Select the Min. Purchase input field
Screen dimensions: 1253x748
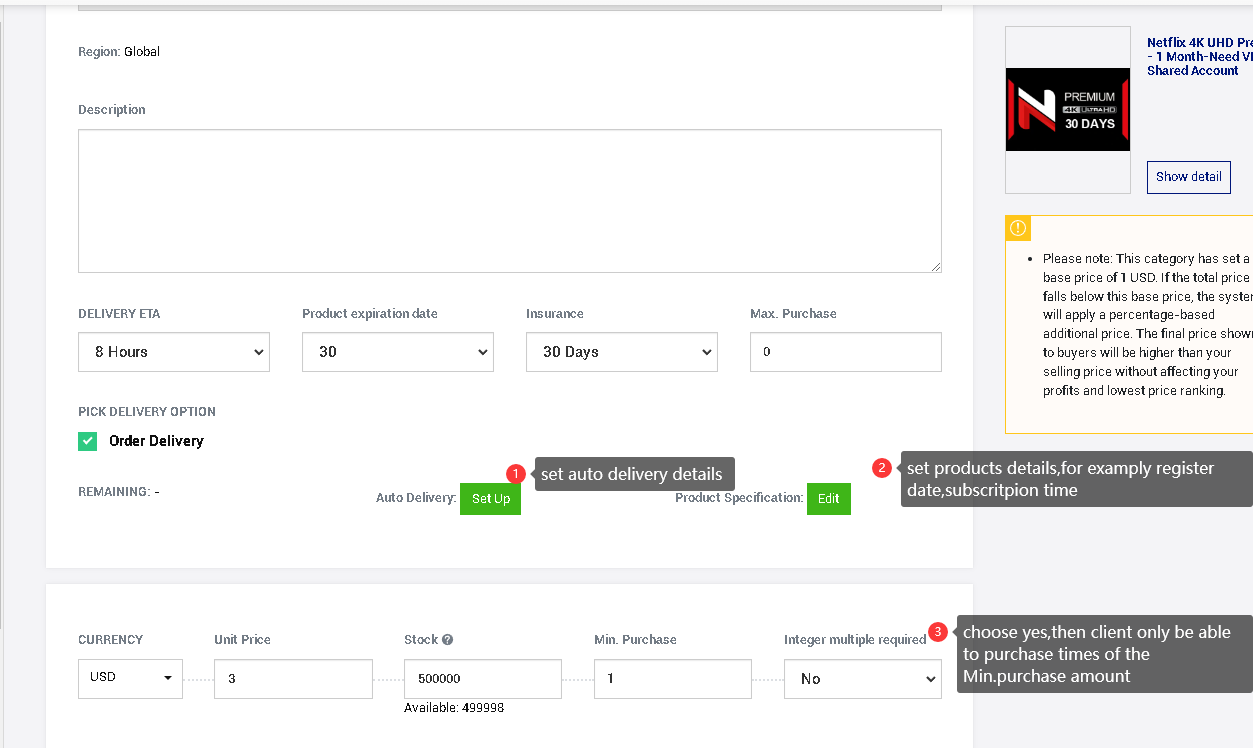coord(672,679)
